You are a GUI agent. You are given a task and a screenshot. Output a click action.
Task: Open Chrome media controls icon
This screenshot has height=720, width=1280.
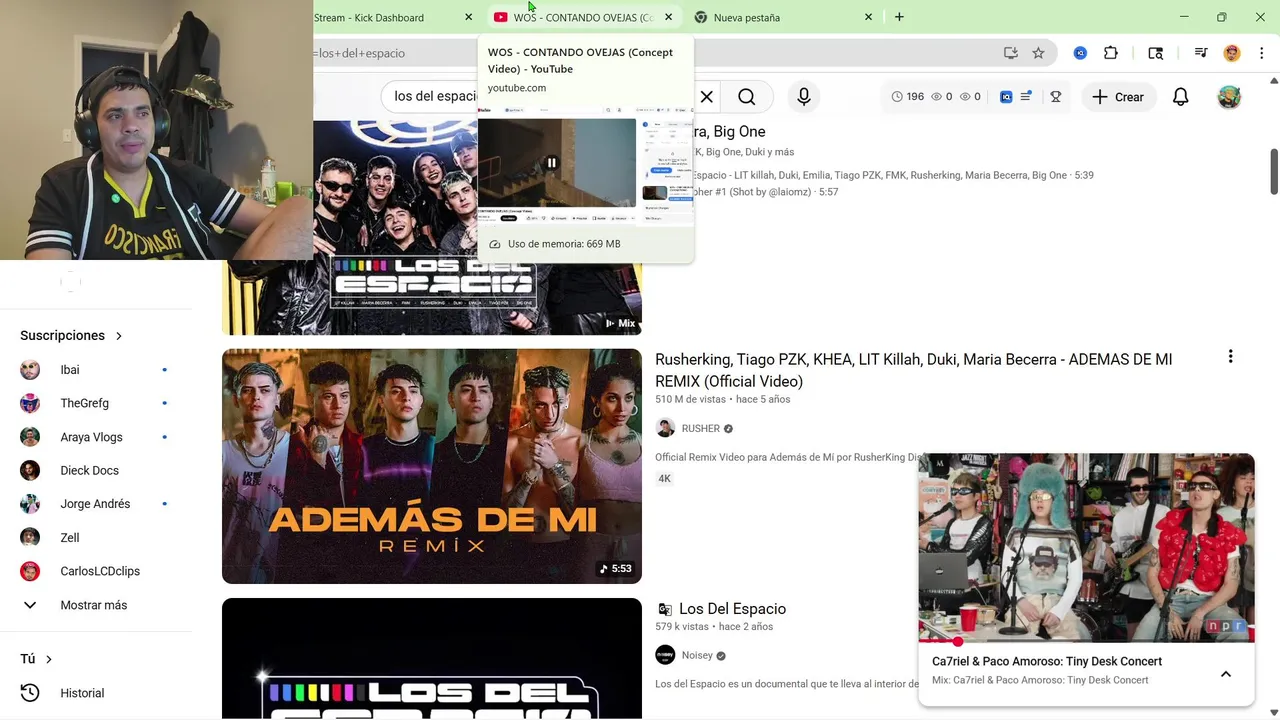tap(1201, 53)
